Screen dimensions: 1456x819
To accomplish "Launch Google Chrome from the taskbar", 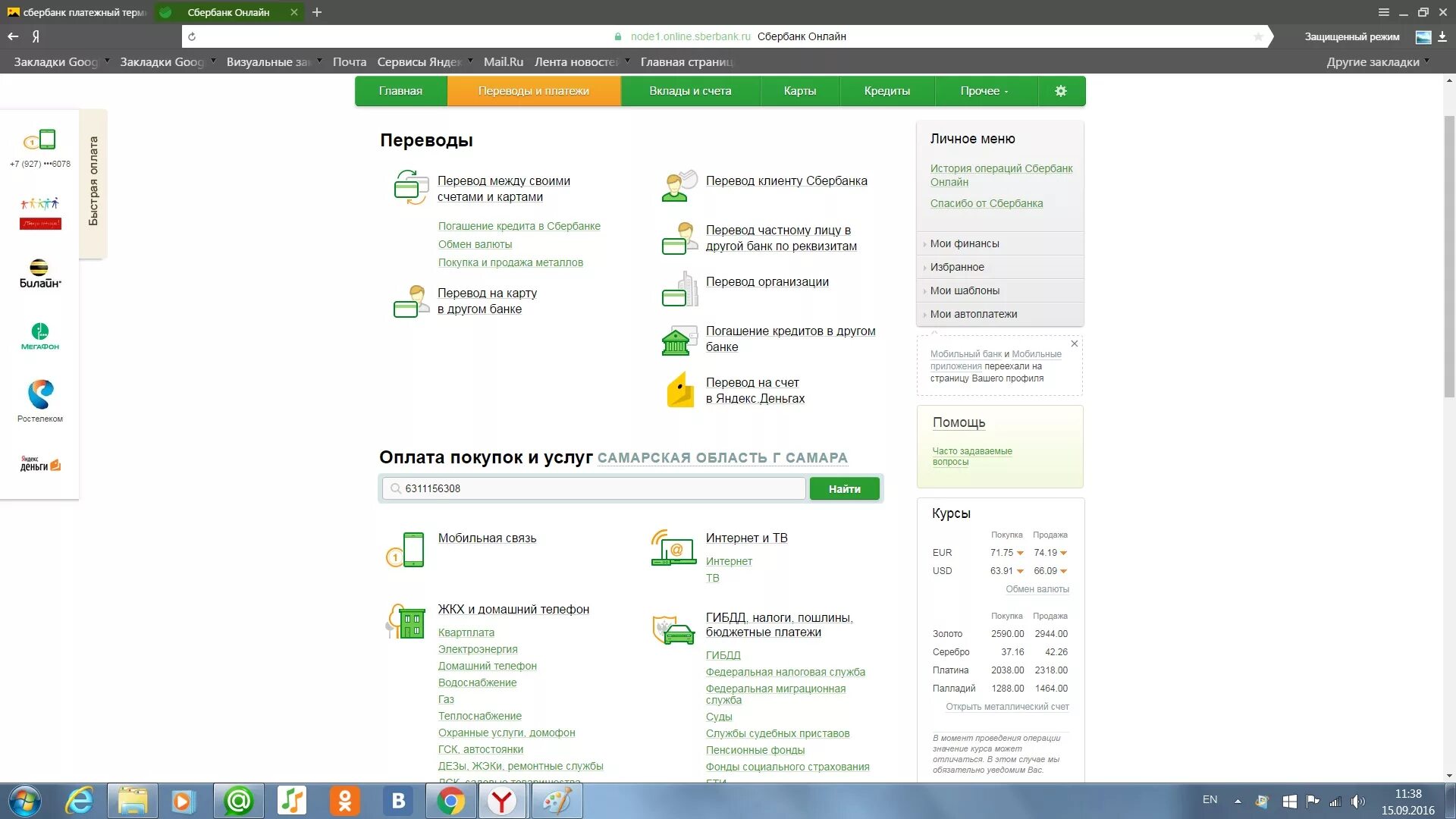I will [452, 801].
